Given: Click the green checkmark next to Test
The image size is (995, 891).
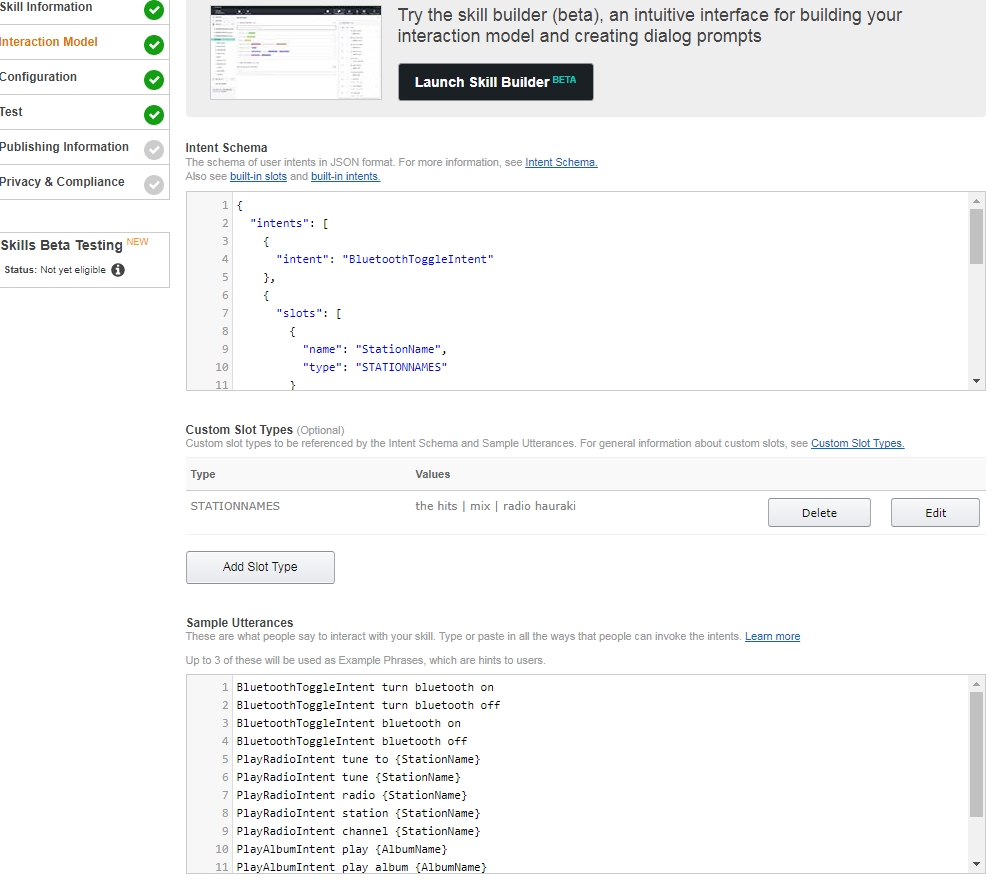Looking at the screenshot, I should click(153, 115).
